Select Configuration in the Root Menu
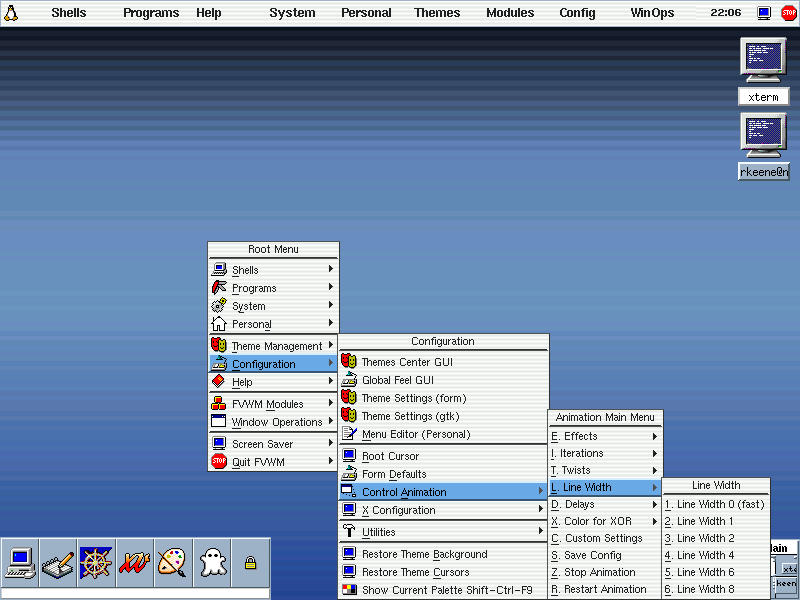Viewport: 800px width, 600px height. pyautogui.click(x=273, y=363)
